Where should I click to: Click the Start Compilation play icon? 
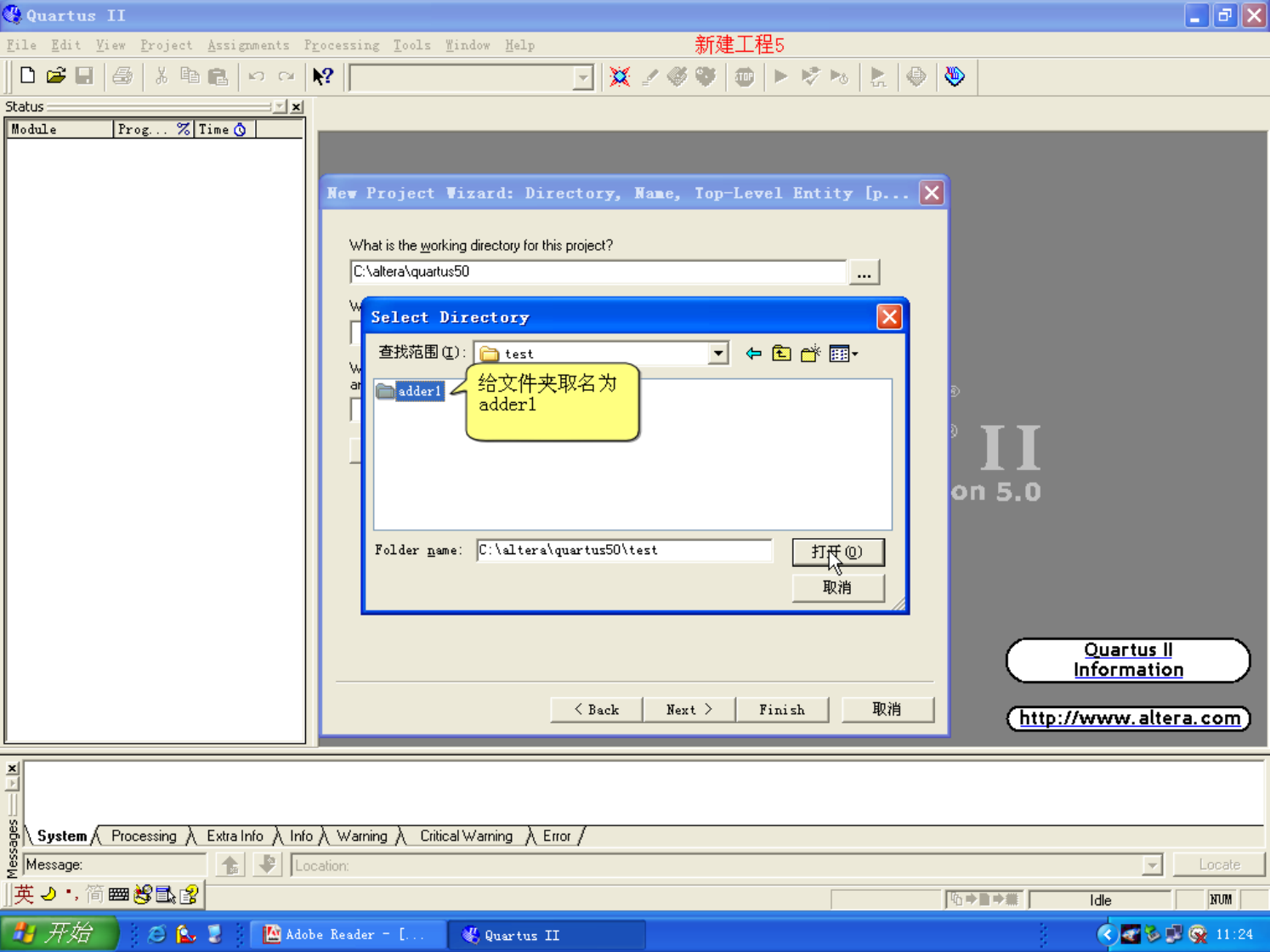(x=780, y=76)
